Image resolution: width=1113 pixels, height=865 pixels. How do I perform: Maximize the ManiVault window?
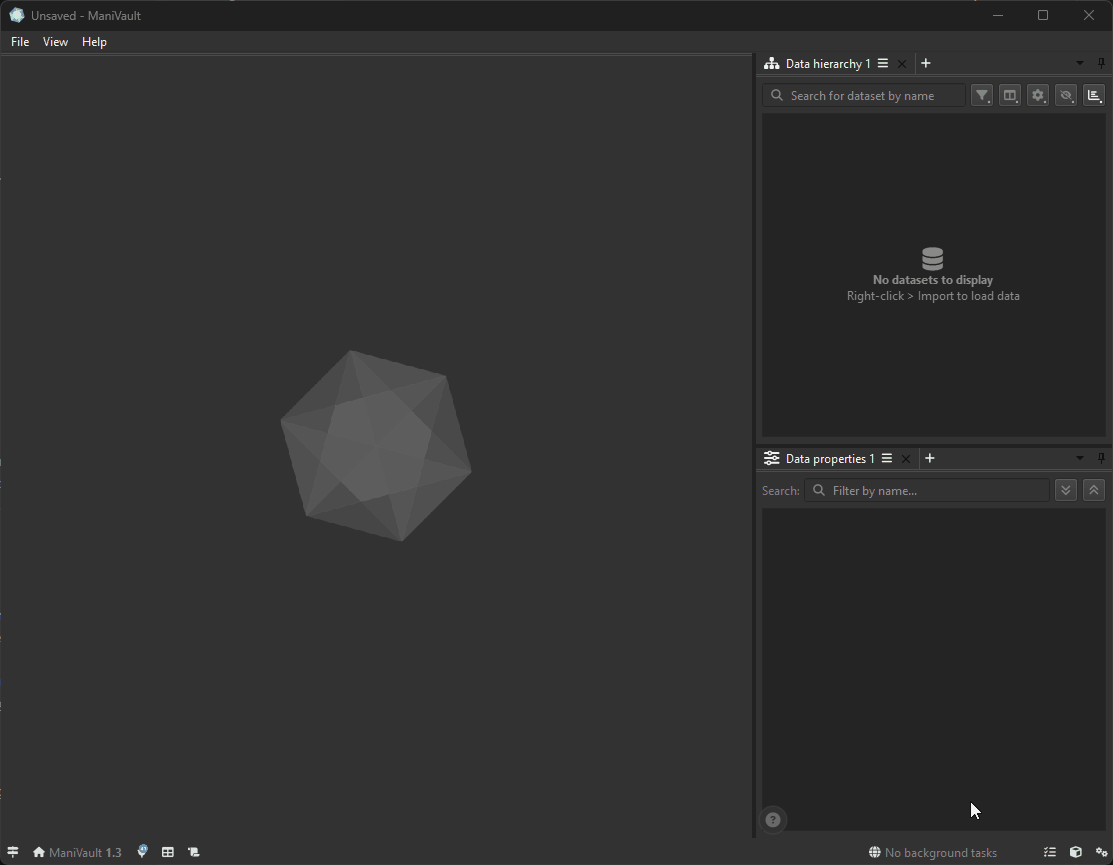(x=1043, y=16)
